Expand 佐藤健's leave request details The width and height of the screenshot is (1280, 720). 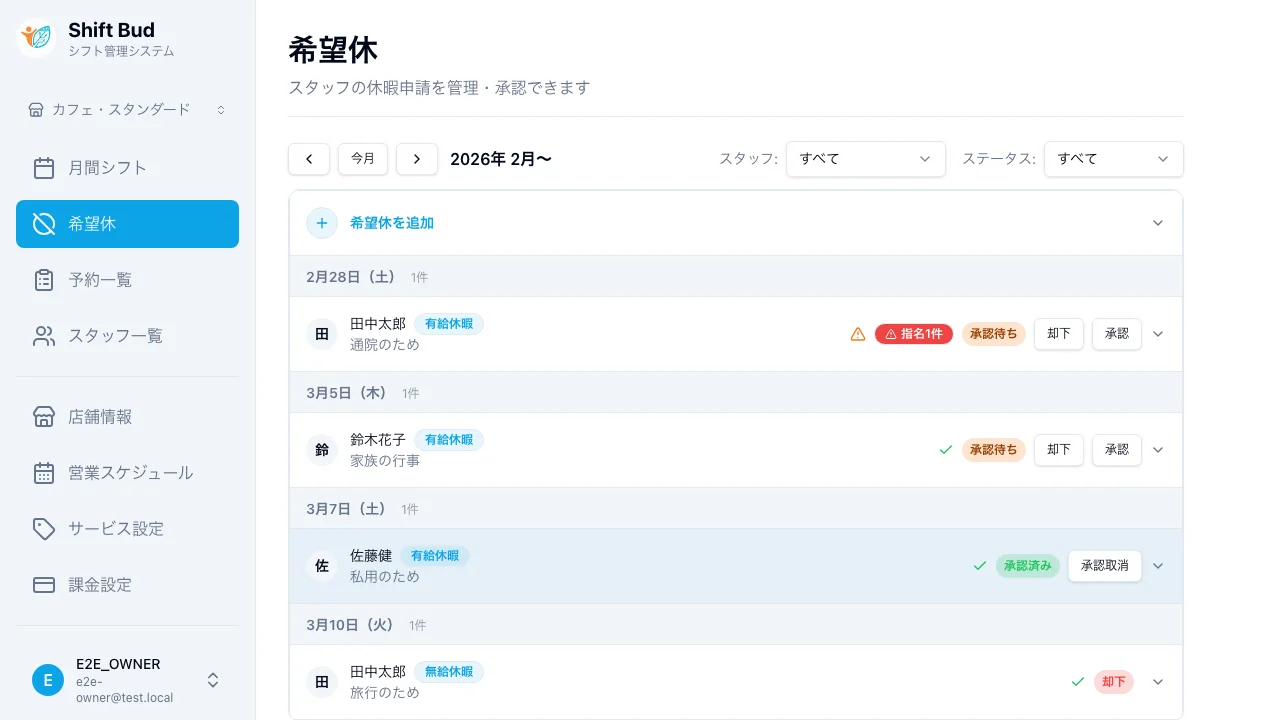point(1158,566)
